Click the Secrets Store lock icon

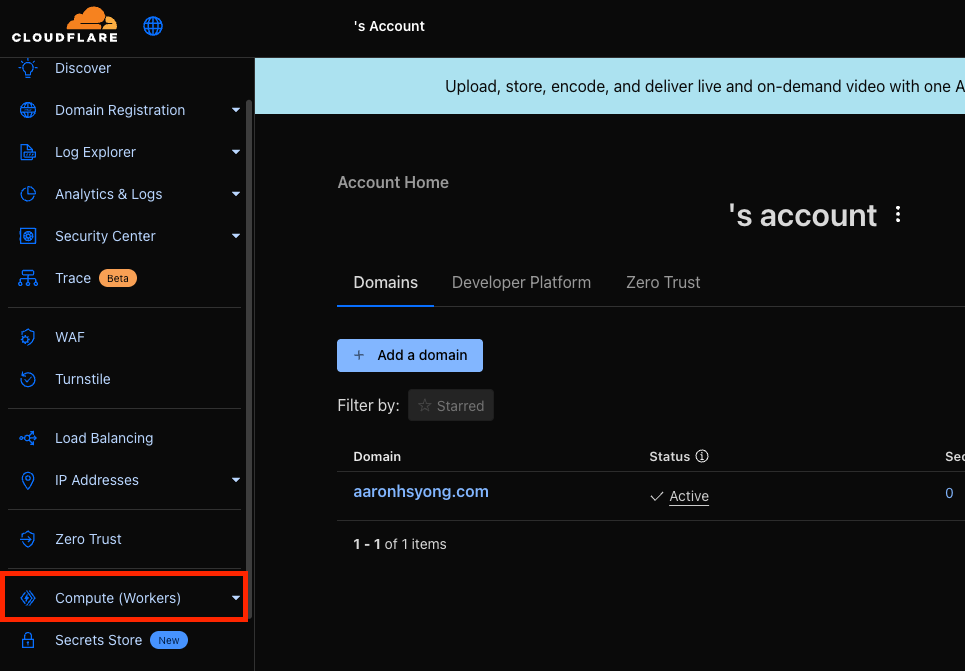pyautogui.click(x=29, y=640)
